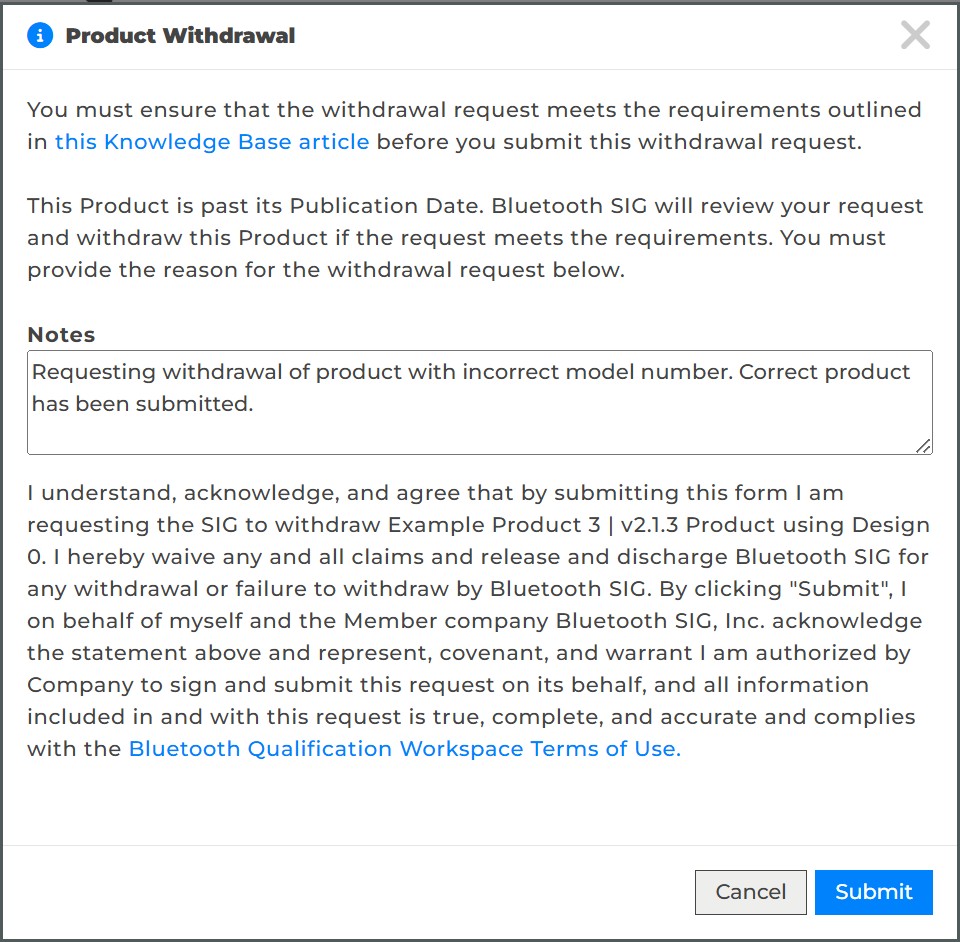
Task: Click the Notes label
Action: click(x=61, y=335)
